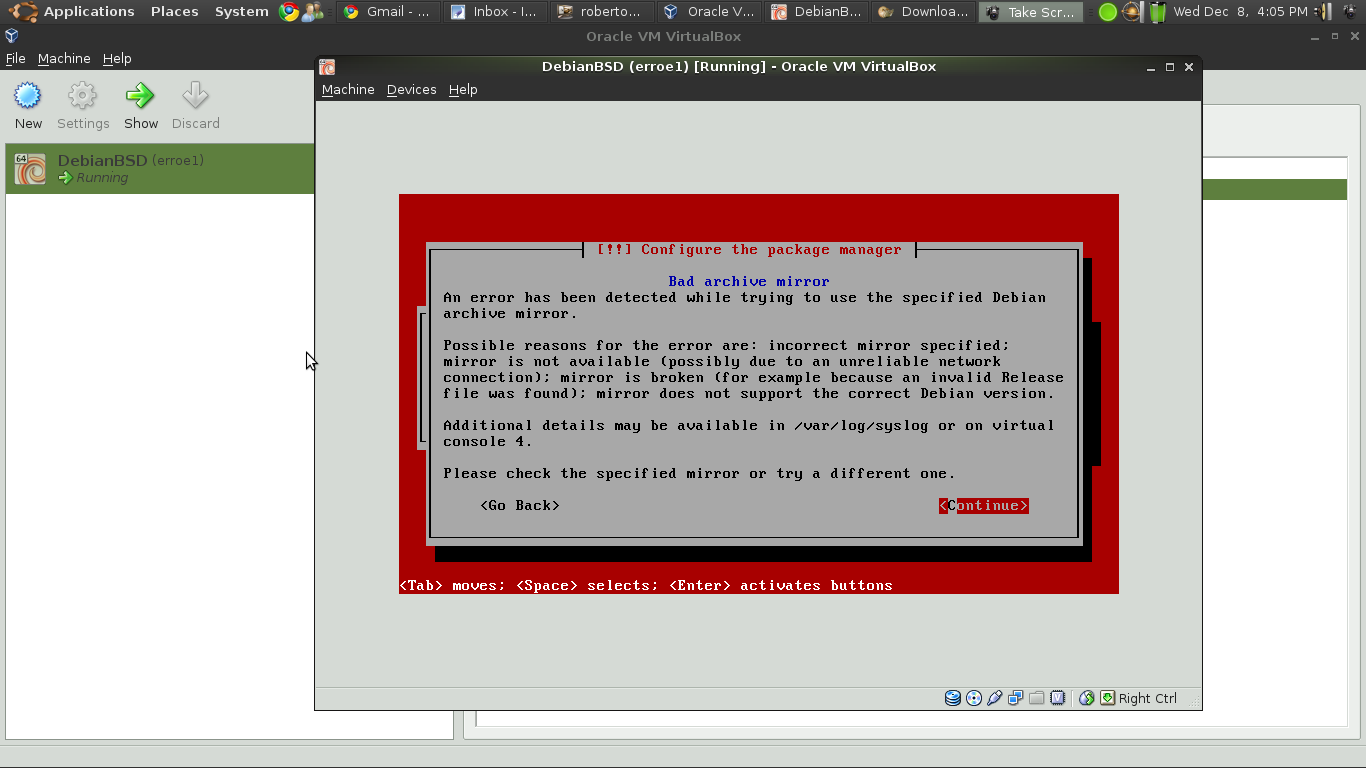This screenshot has height=768, width=1366.
Task: Click the mouse integration status icon
Action: [x=1087, y=698]
